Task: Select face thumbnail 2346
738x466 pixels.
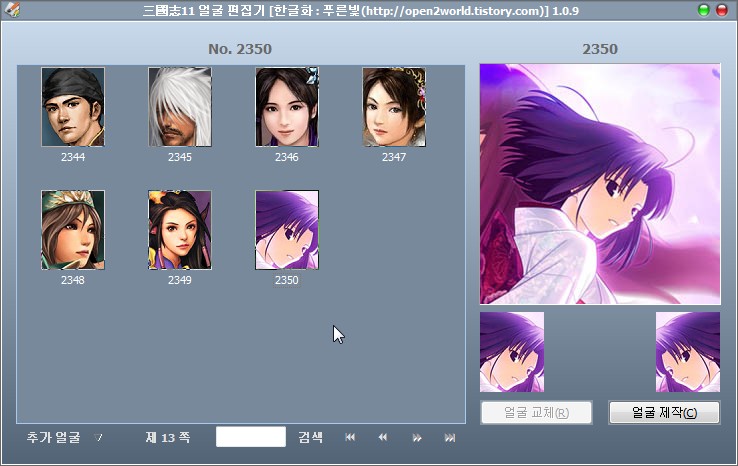Action: pyautogui.click(x=287, y=107)
